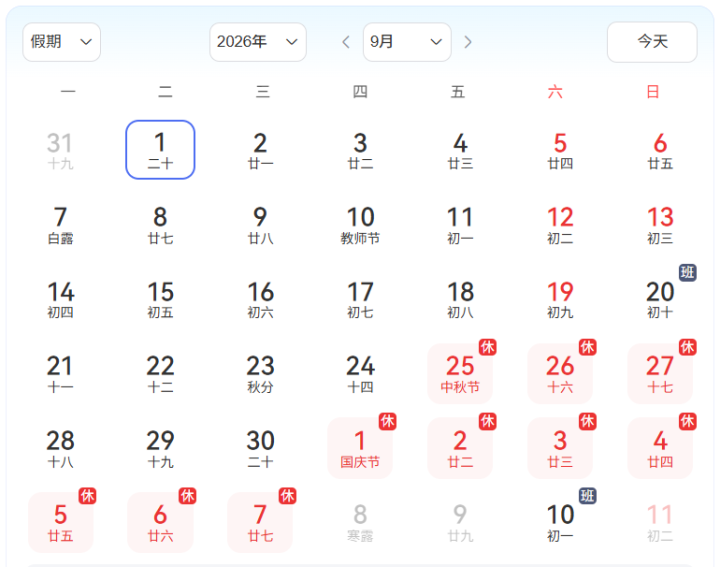
Task: Select September 30 date cell
Action: tap(260, 448)
